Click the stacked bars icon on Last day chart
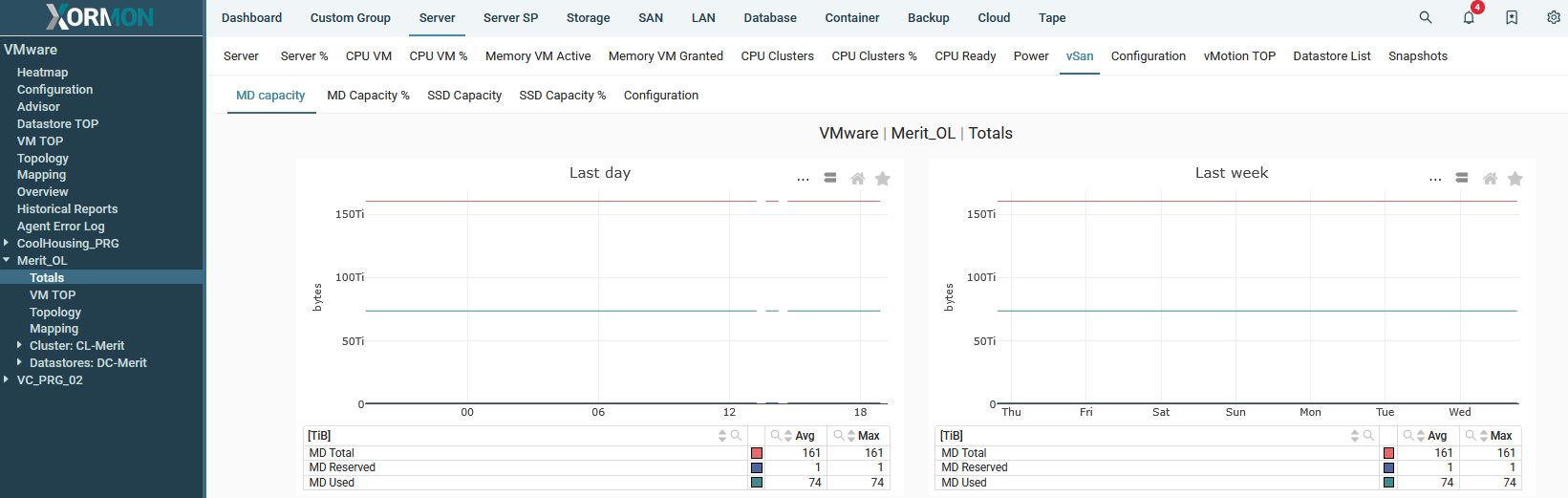Image resolution: width=1568 pixels, height=498 pixels. (x=830, y=178)
